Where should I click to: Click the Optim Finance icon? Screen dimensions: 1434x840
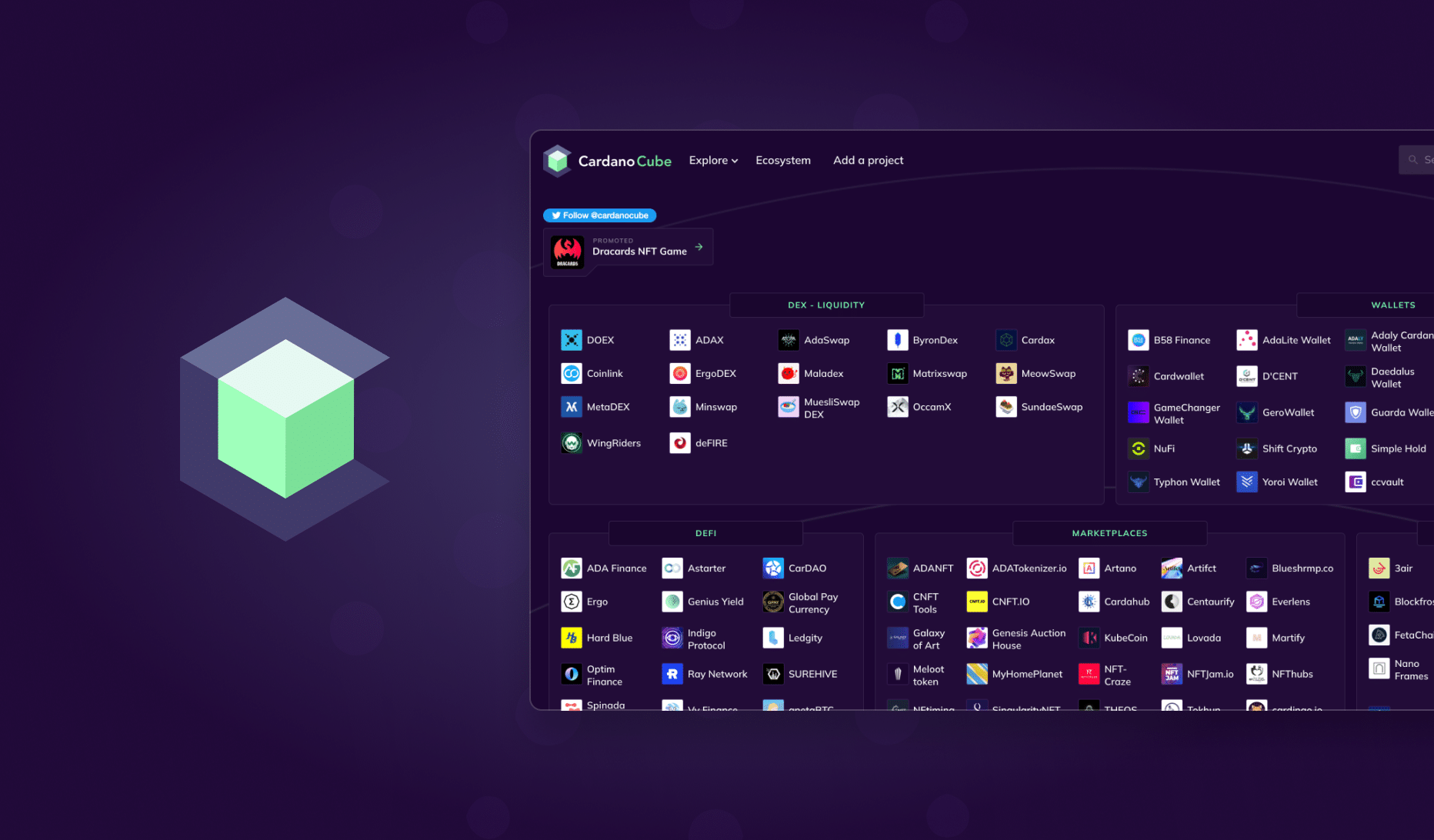572,674
